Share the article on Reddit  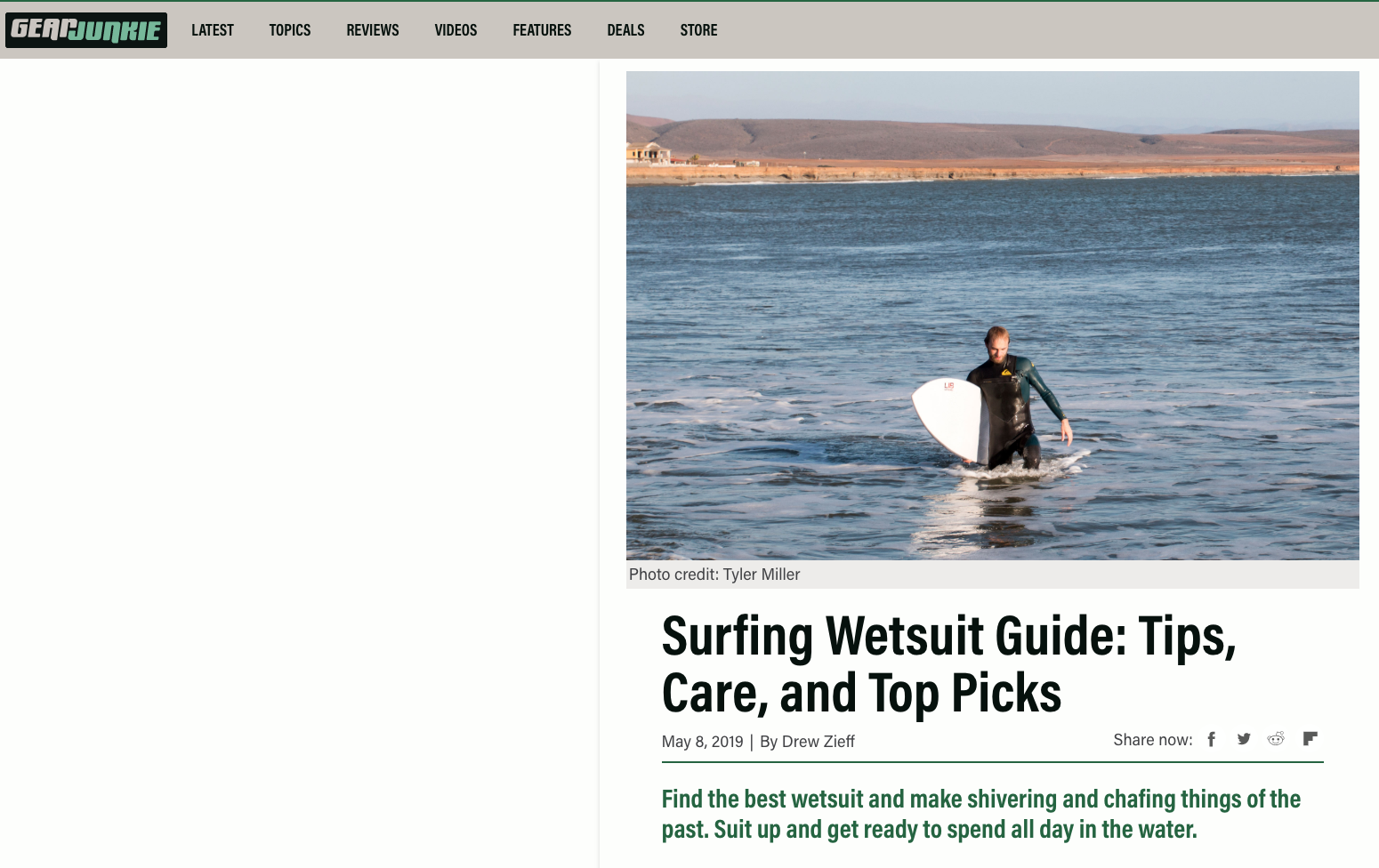1276,739
